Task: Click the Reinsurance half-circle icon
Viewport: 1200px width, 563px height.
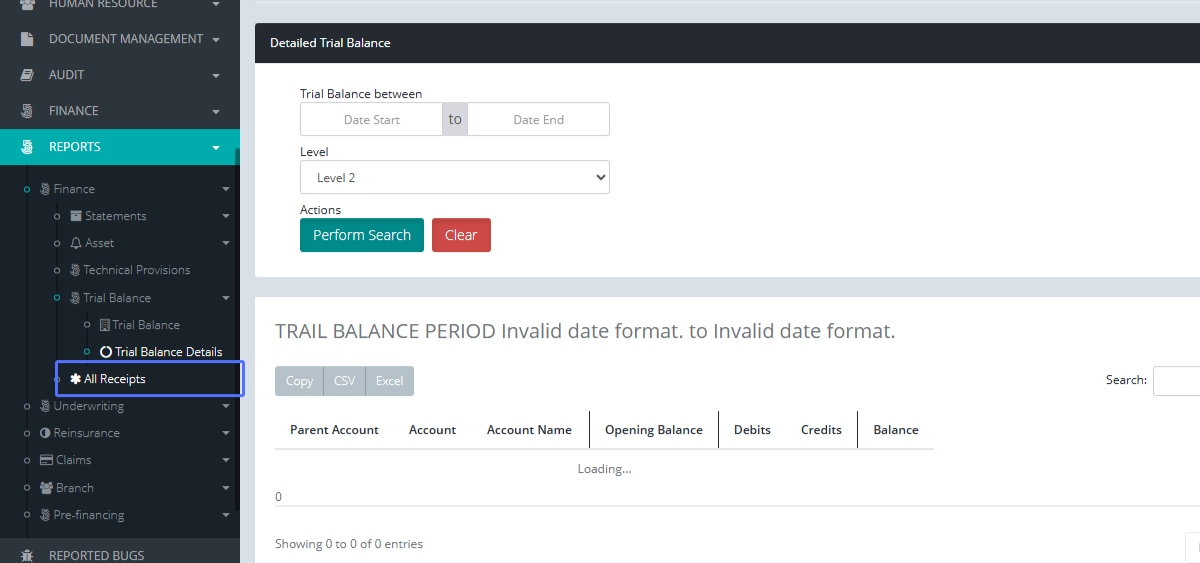Action: pos(45,433)
